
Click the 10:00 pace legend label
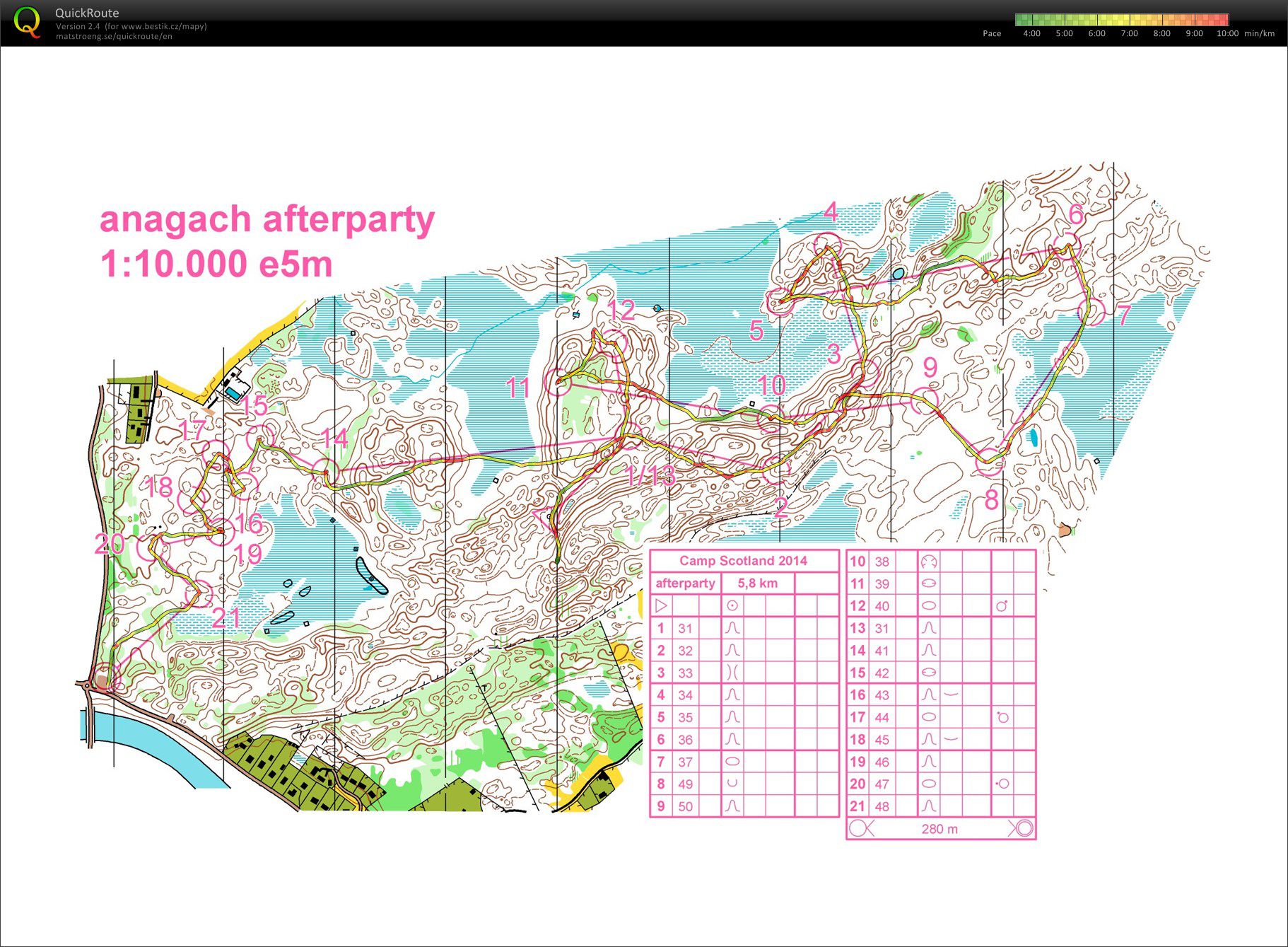(1227, 33)
